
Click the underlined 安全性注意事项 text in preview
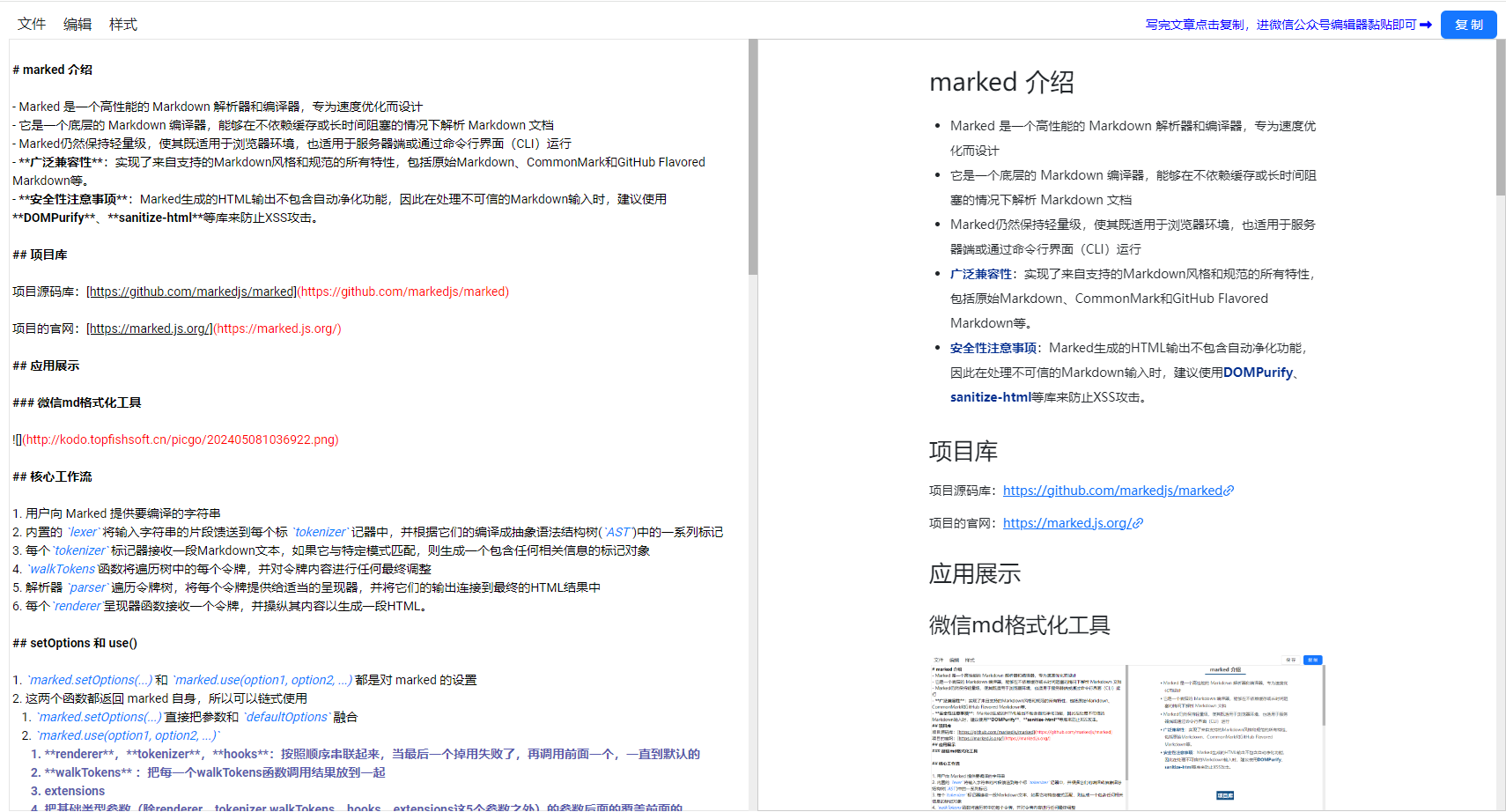(992, 347)
